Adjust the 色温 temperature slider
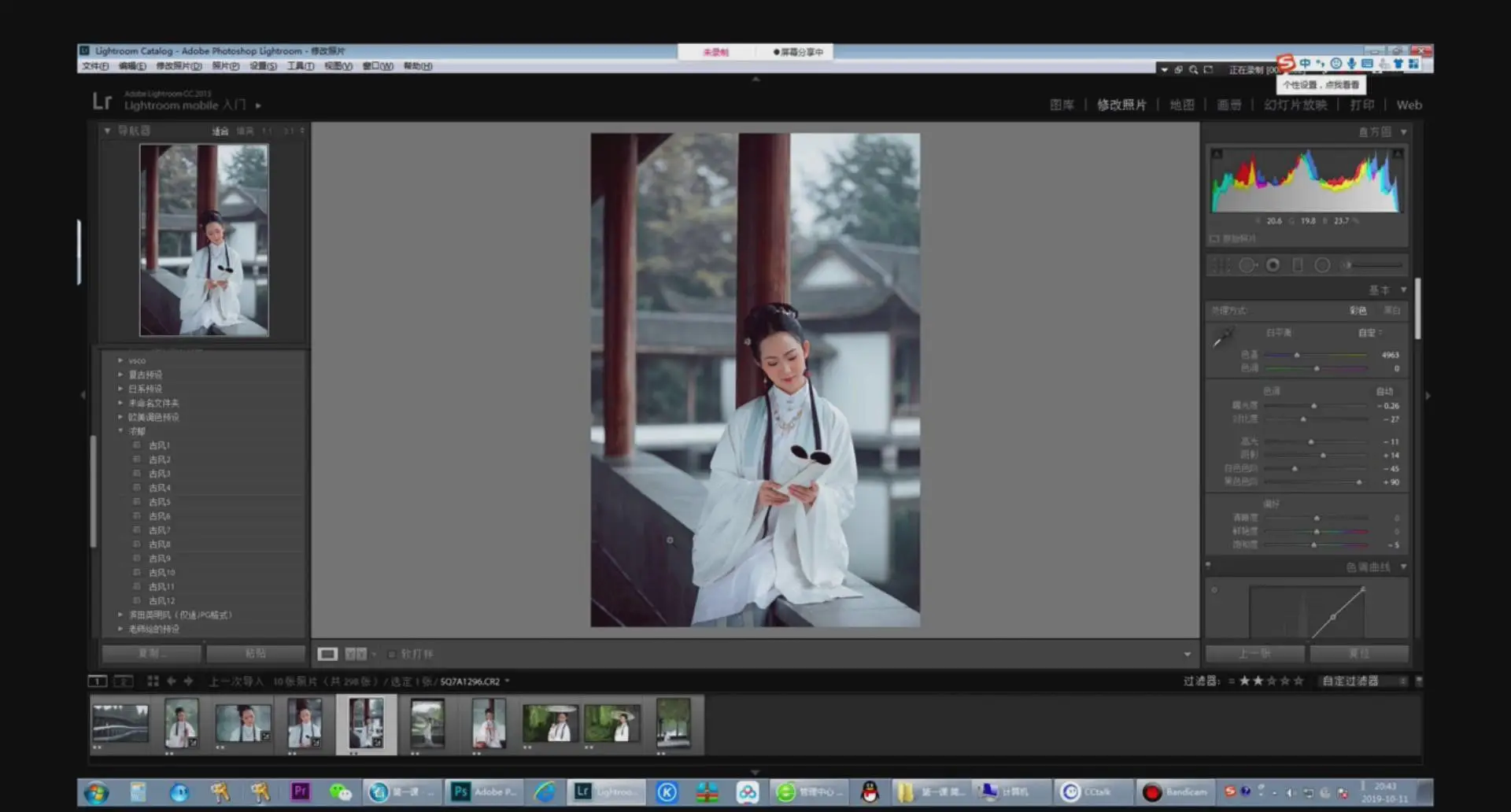This screenshot has width=1511, height=812. click(1297, 356)
